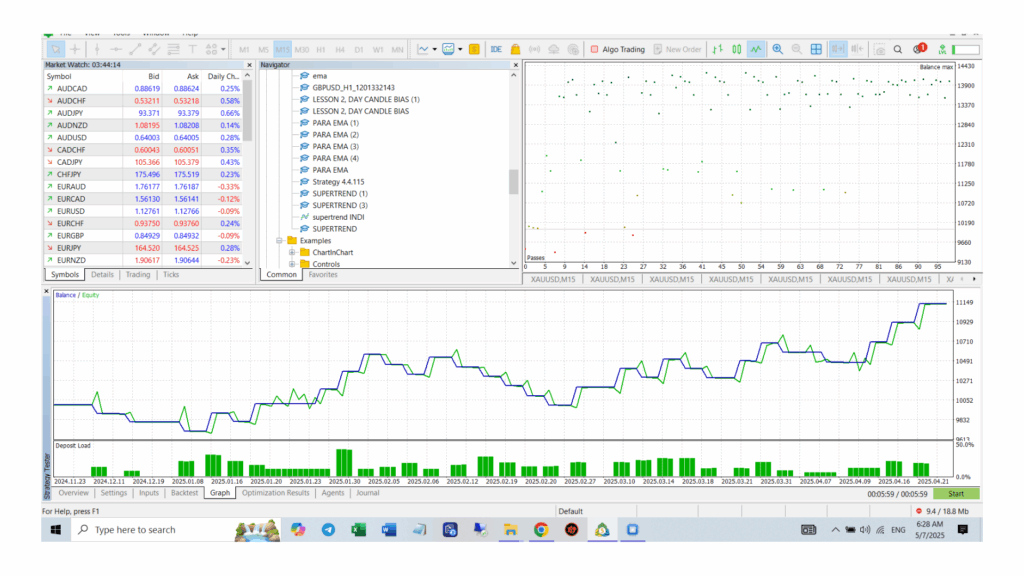
Task: Set timeframe to M30
Action: point(302,50)
